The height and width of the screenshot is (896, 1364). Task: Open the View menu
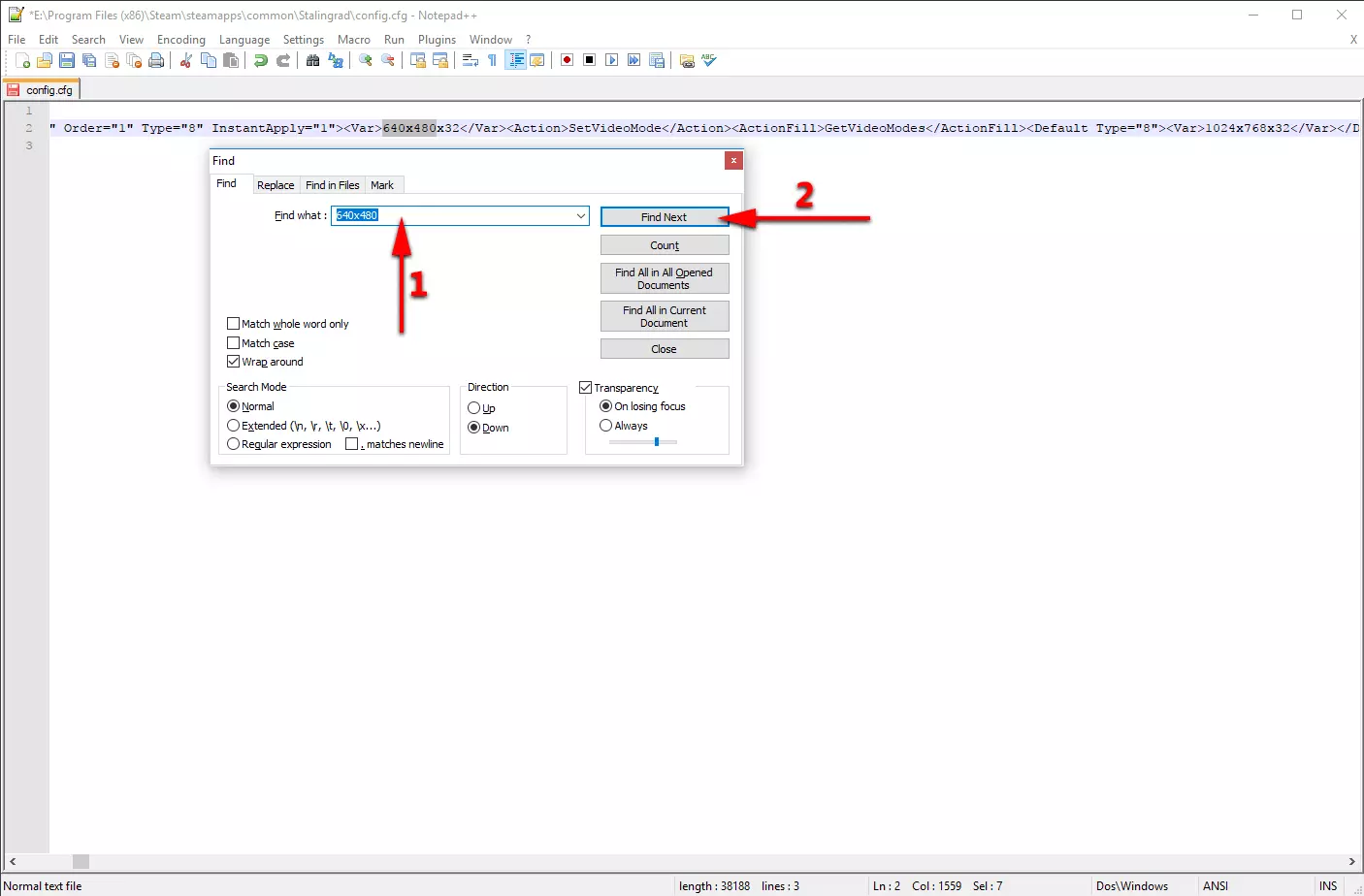[131, 40]
